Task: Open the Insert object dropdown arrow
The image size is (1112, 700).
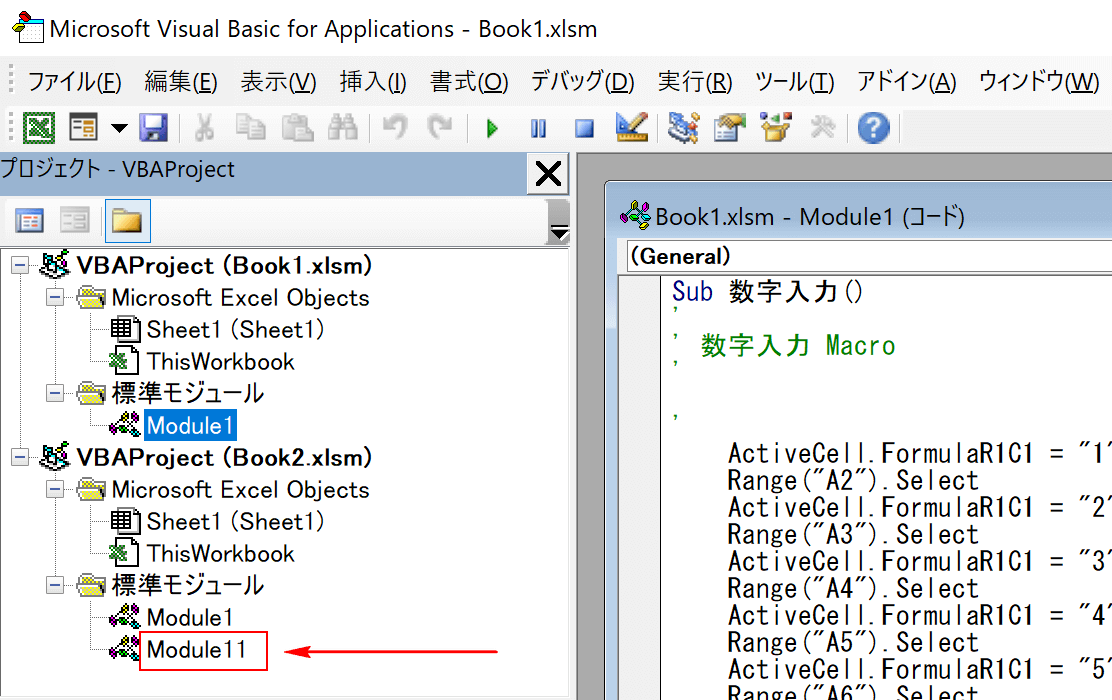Action: tap(118, 128)
